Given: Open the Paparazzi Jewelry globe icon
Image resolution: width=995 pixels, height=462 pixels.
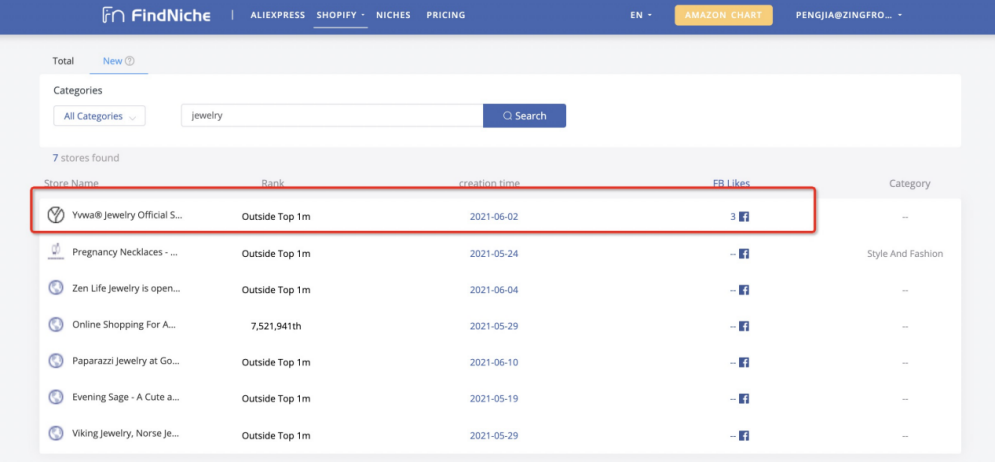Looking at the screenshot, I should point(56,361).
